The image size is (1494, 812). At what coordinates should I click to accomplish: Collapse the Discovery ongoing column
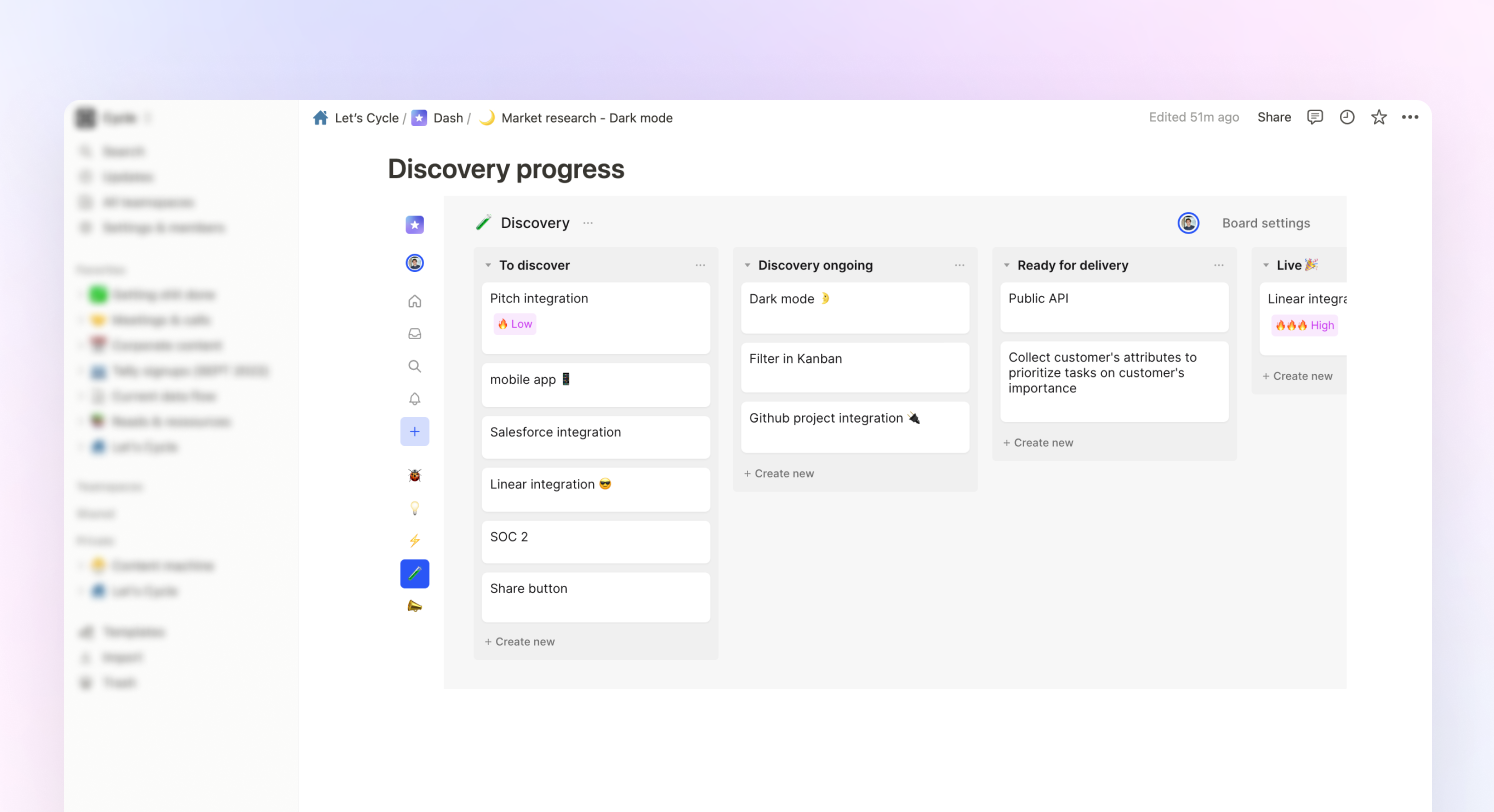point(747,266)
